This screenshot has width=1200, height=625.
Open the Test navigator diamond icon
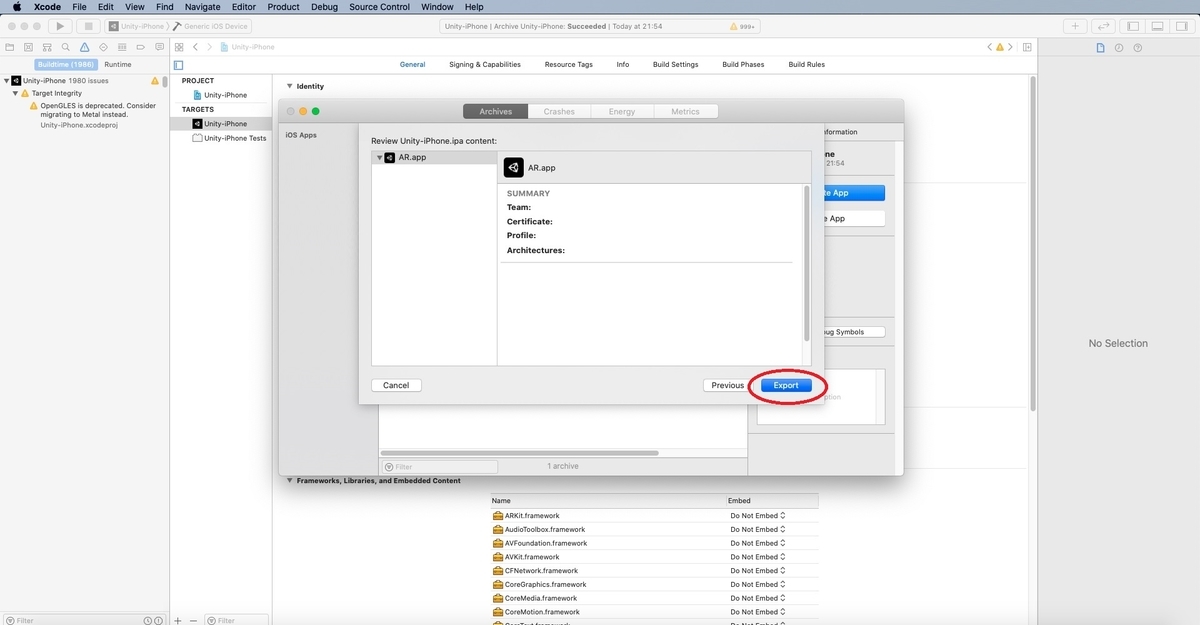pos(103,47)
